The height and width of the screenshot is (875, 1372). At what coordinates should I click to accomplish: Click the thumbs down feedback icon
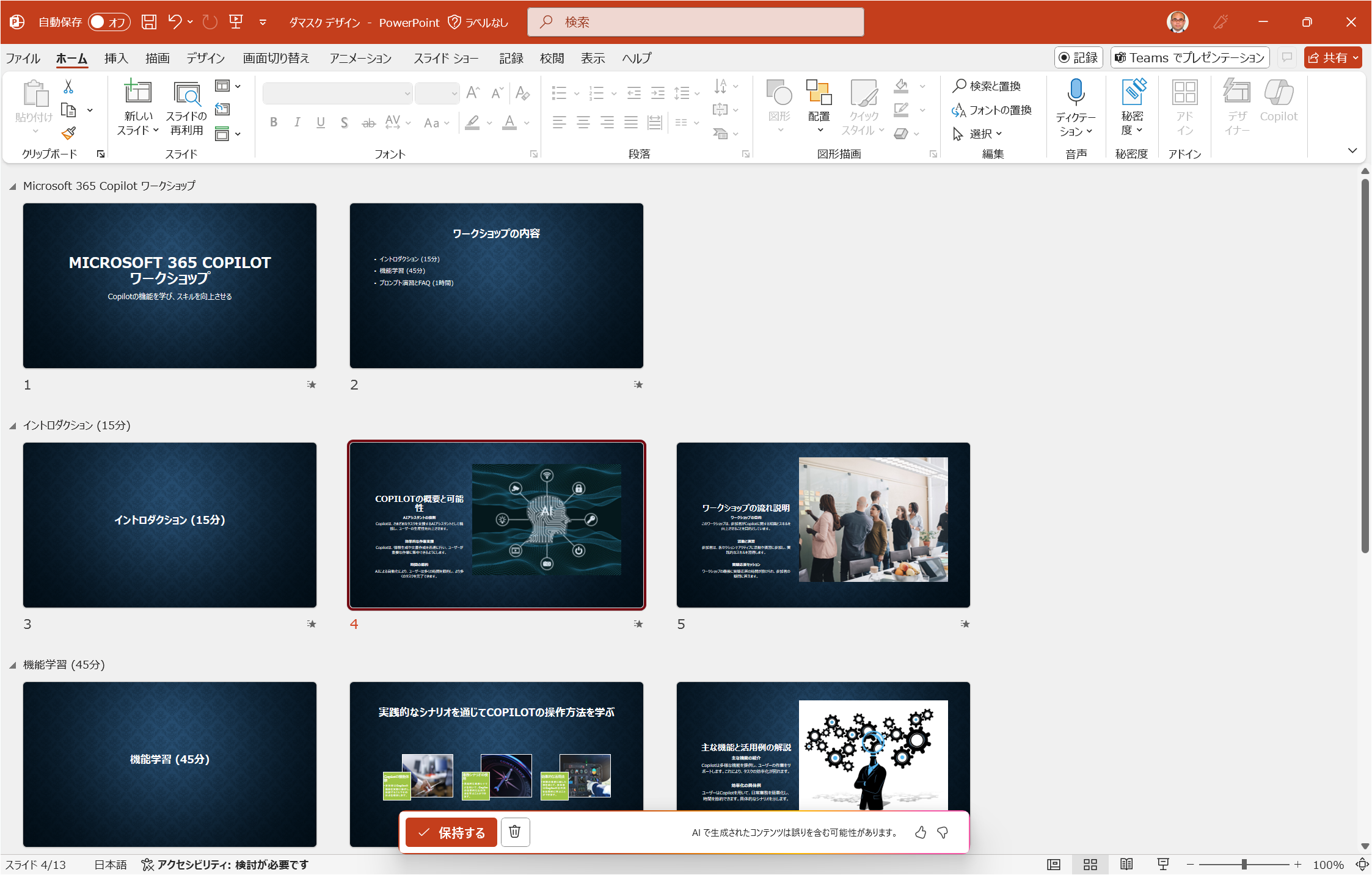(x=943, y=832)
